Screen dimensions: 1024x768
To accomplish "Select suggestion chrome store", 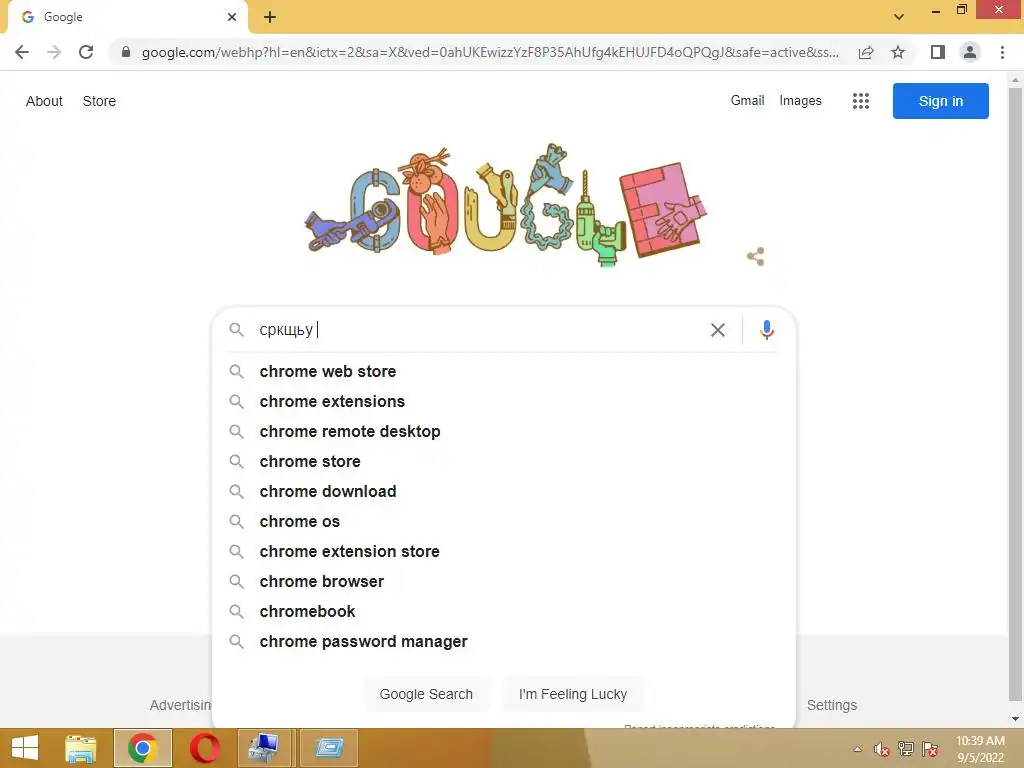I will 504,462.
